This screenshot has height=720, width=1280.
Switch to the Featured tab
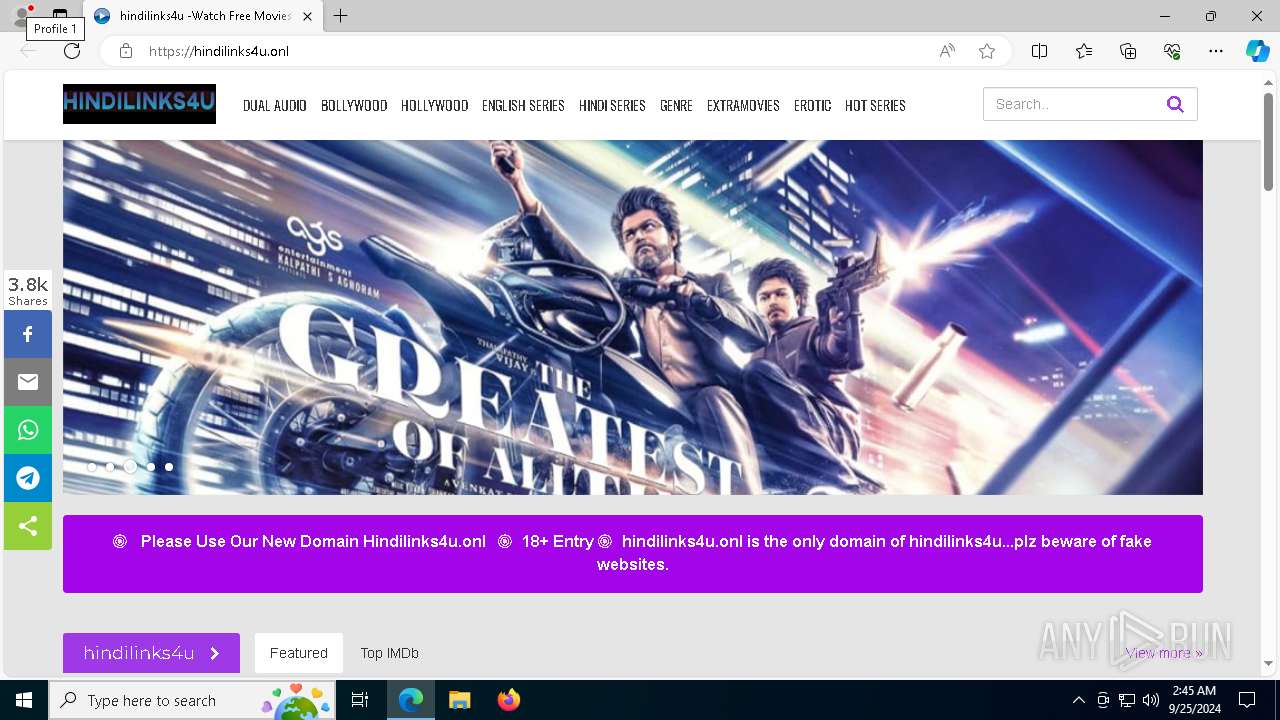(x=298, y=653)
